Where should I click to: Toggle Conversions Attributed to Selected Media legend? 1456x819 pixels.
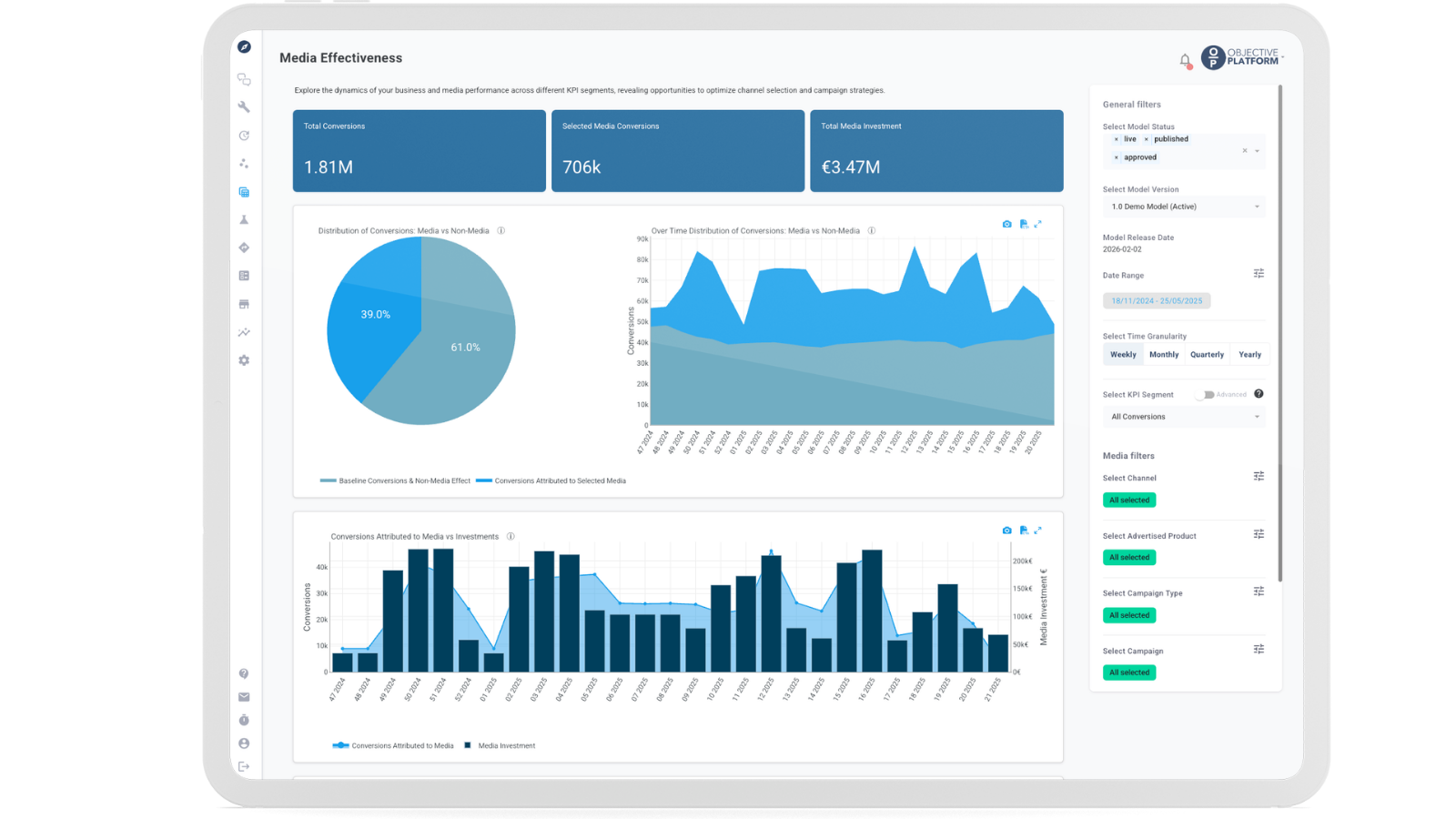click(551, 480)
